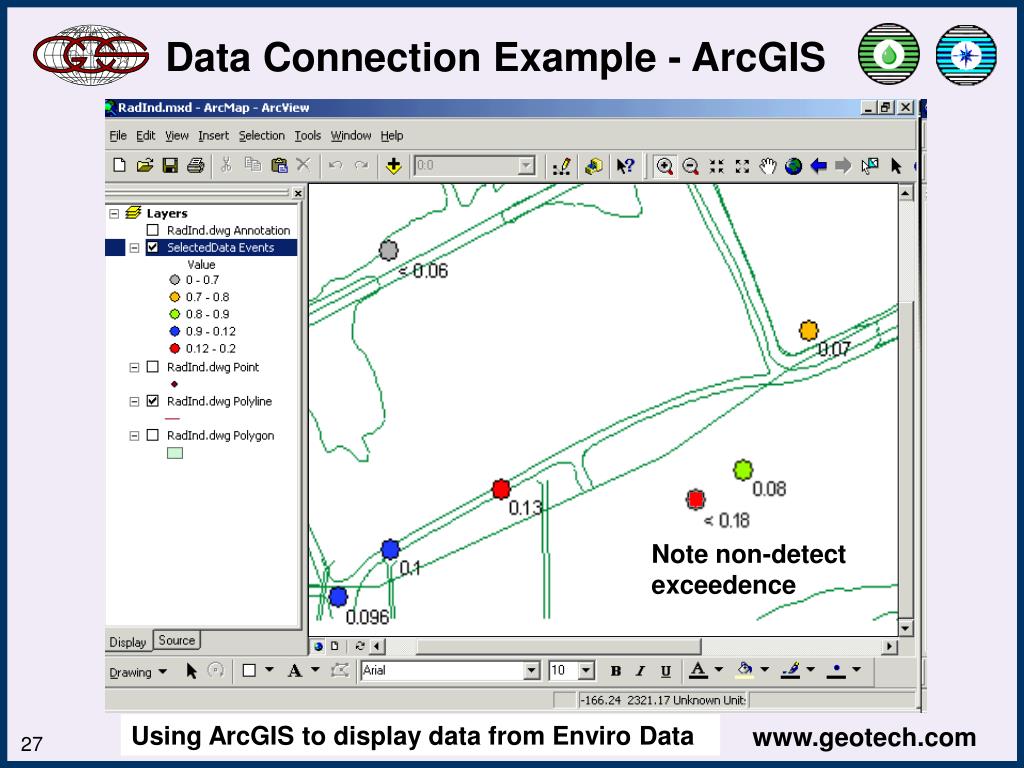Select the Zoom In tool
Screen dimensions: 1024x768
point(665,167)
